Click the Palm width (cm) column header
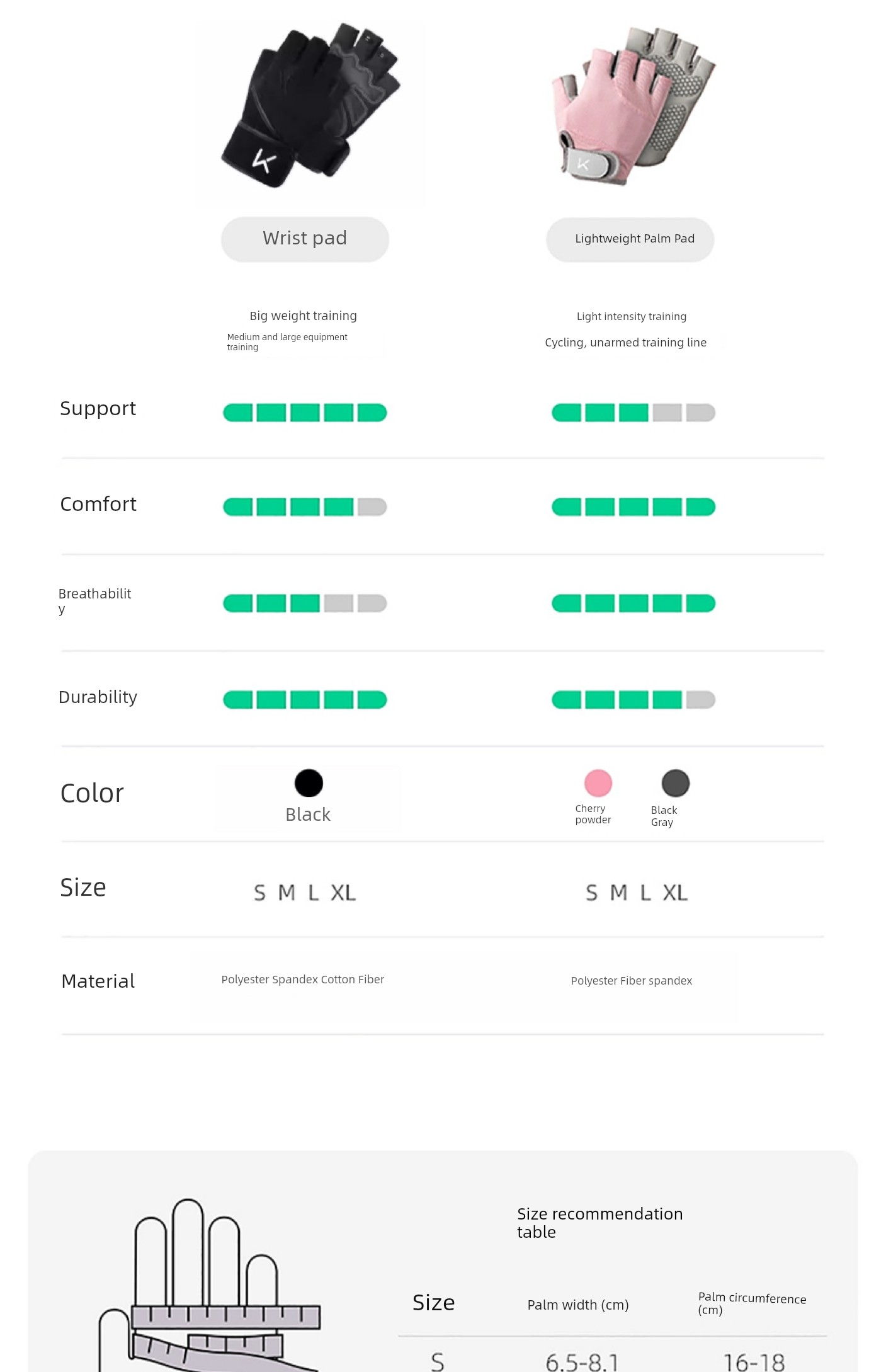 point(578,1305)
